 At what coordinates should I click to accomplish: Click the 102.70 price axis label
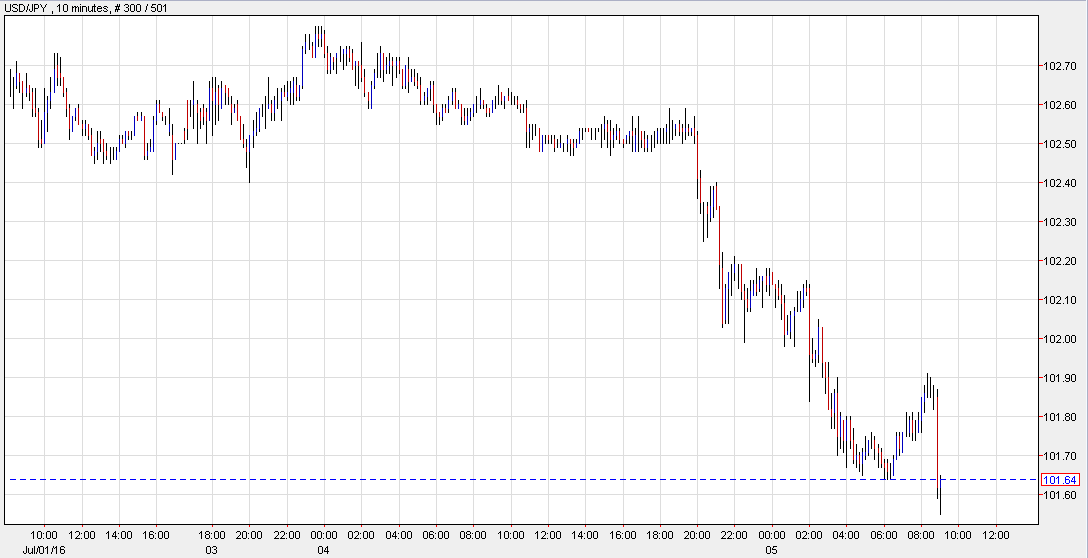tap(1060, 67)
